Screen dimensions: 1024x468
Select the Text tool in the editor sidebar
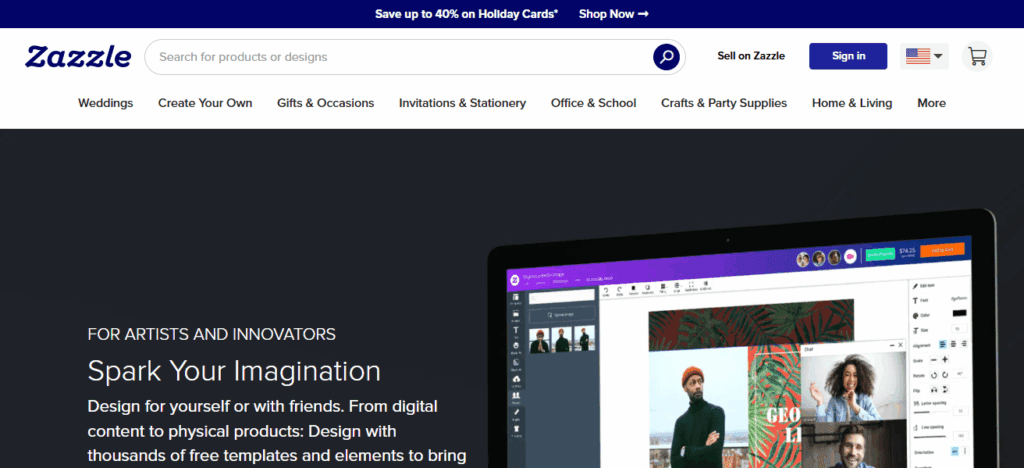pyautogui.click(x=516, y=330)
